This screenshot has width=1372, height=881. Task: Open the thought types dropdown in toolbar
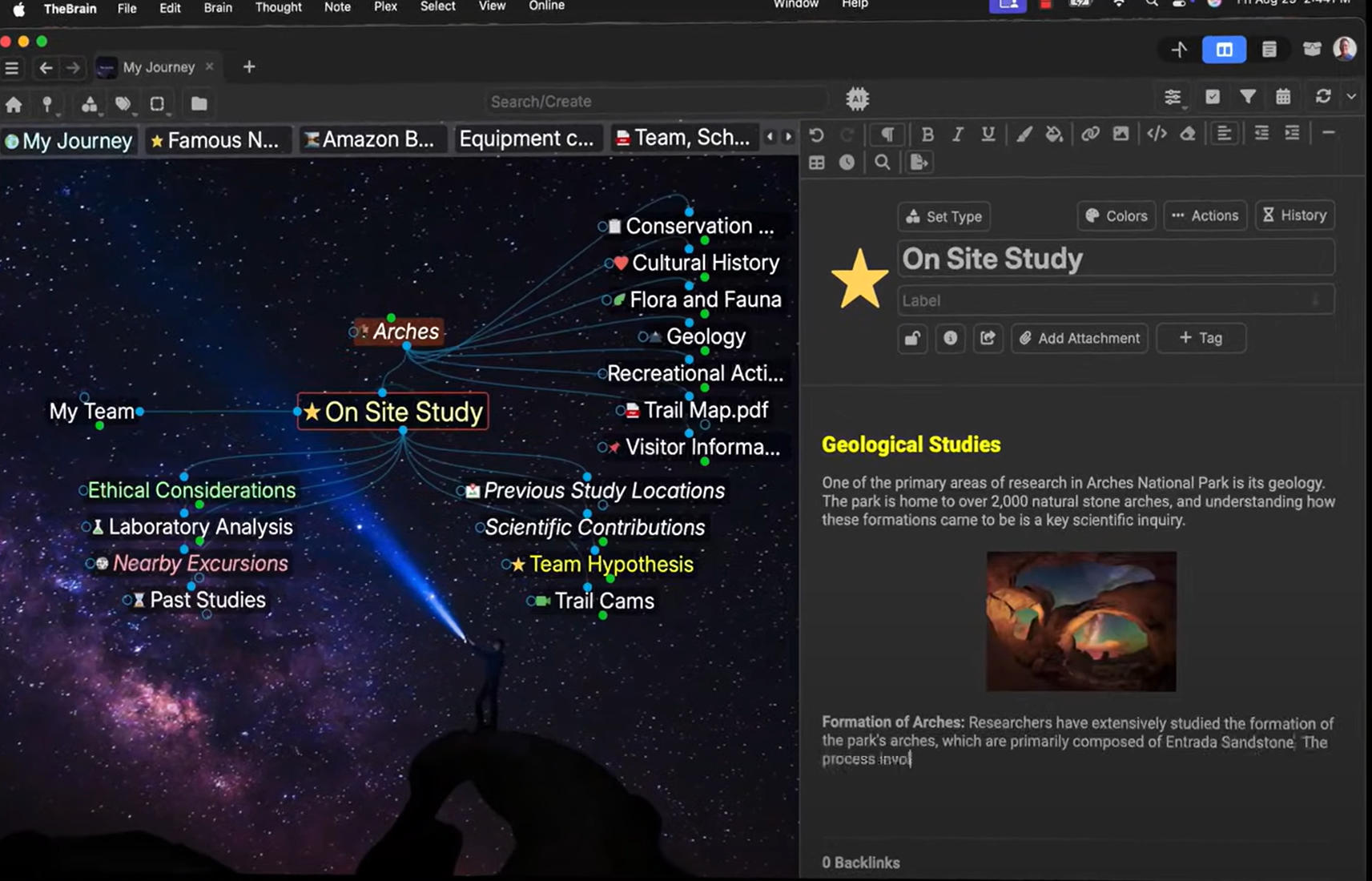(x=90, y=104)
